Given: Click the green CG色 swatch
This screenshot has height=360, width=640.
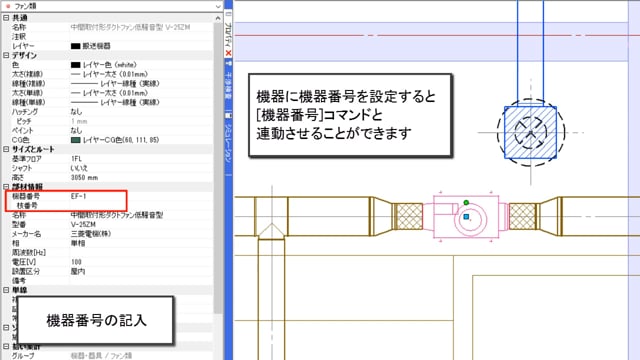Looking at the screenshot, I should (76, 140).
